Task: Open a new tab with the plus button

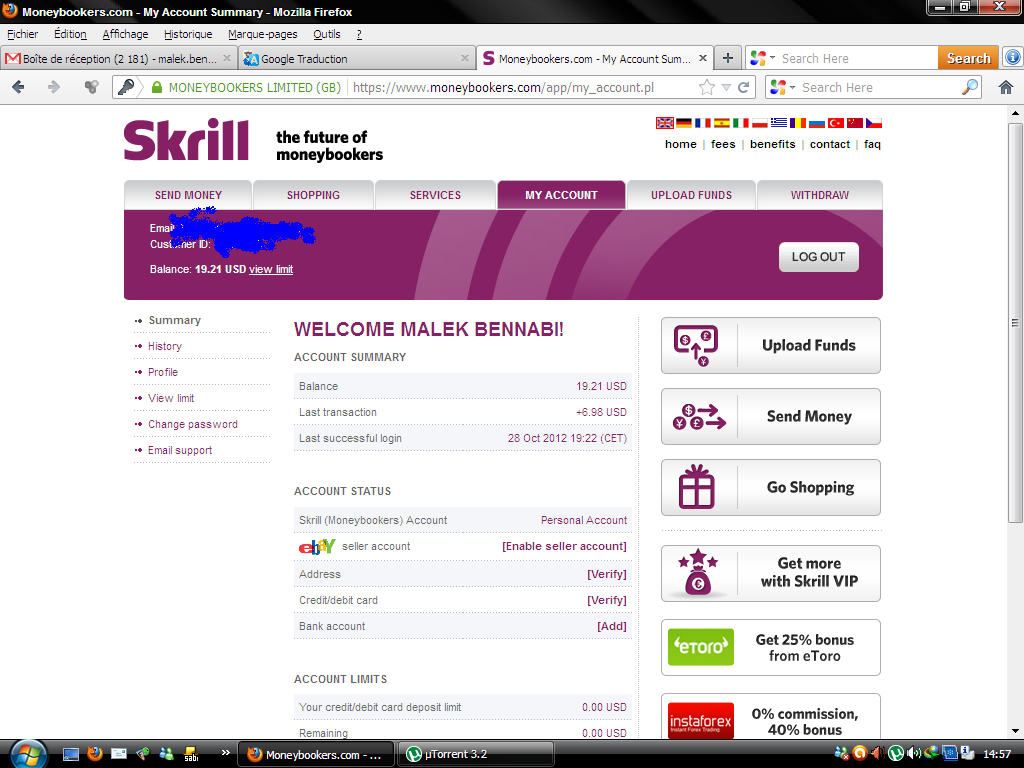Action: click(728, 58)
